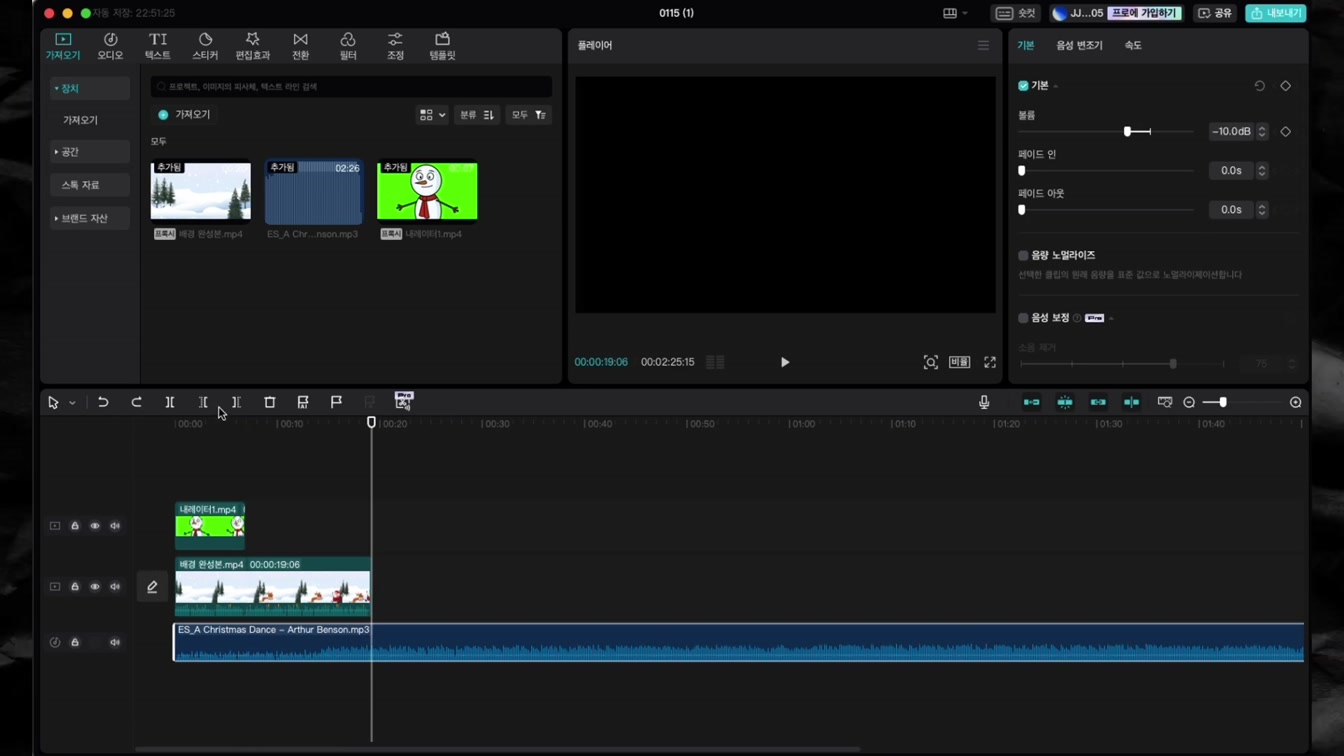Open the 숏컷 shortcuts button
1344x756 pixels.
tap(1016, 13)
